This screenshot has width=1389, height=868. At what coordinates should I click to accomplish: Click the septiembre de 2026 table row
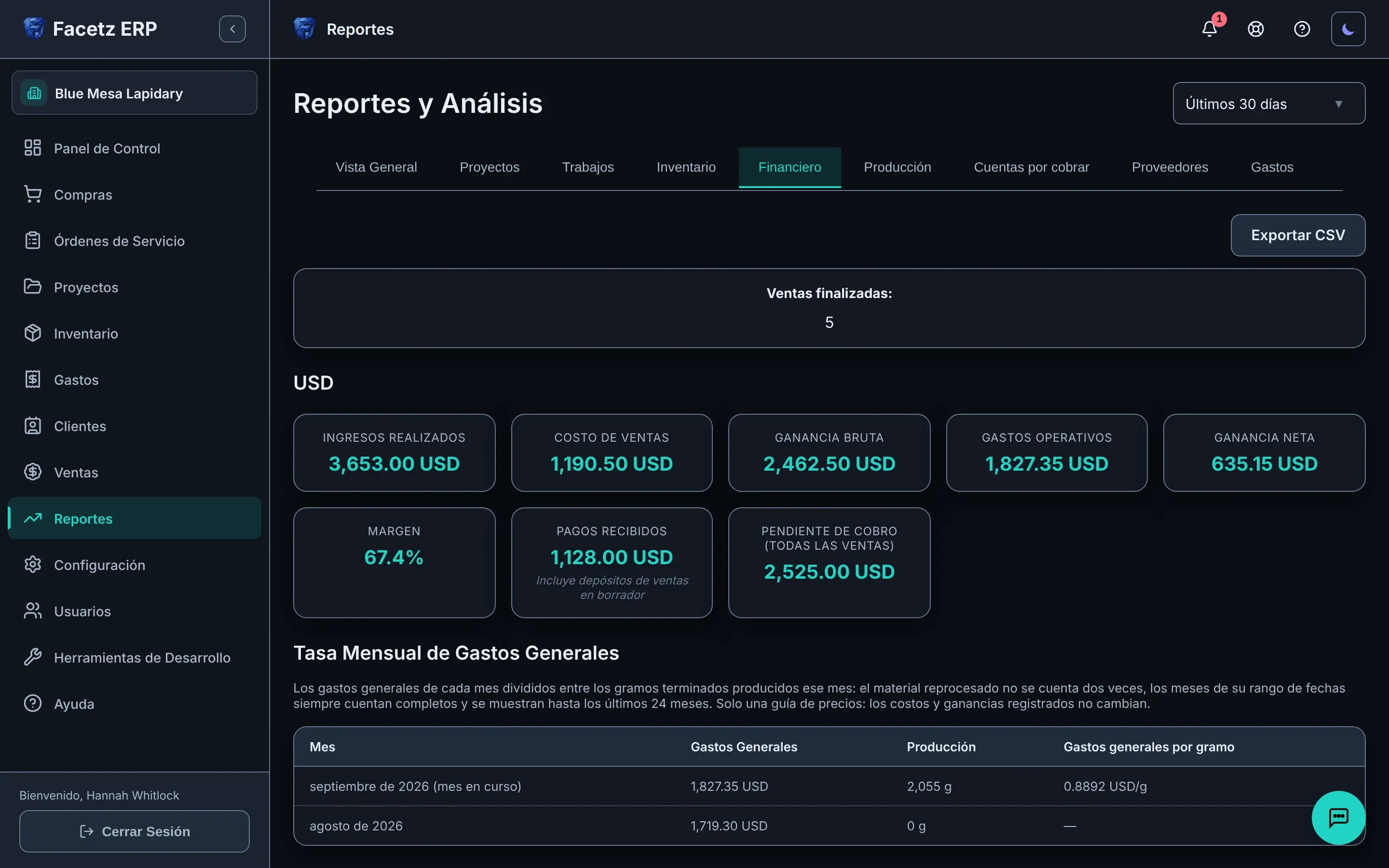pos(829,787)
